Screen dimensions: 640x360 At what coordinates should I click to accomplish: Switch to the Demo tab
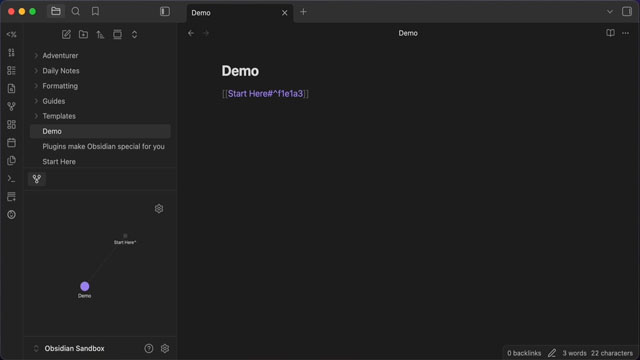pos(240,13)
